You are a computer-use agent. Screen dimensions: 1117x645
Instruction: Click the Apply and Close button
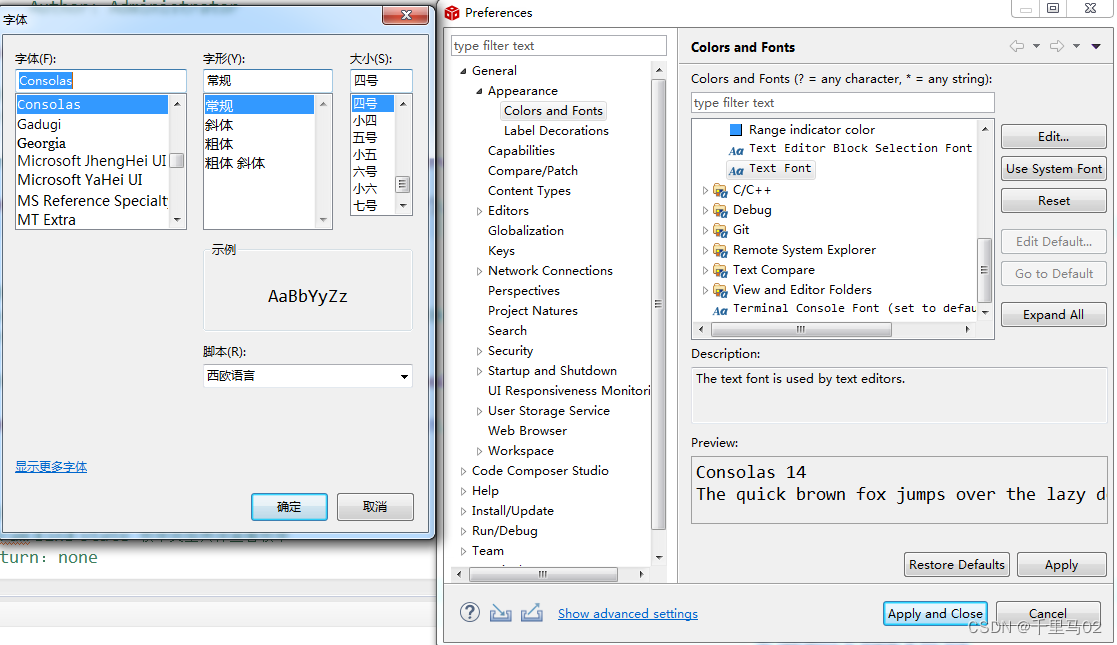tap(935, 613)
